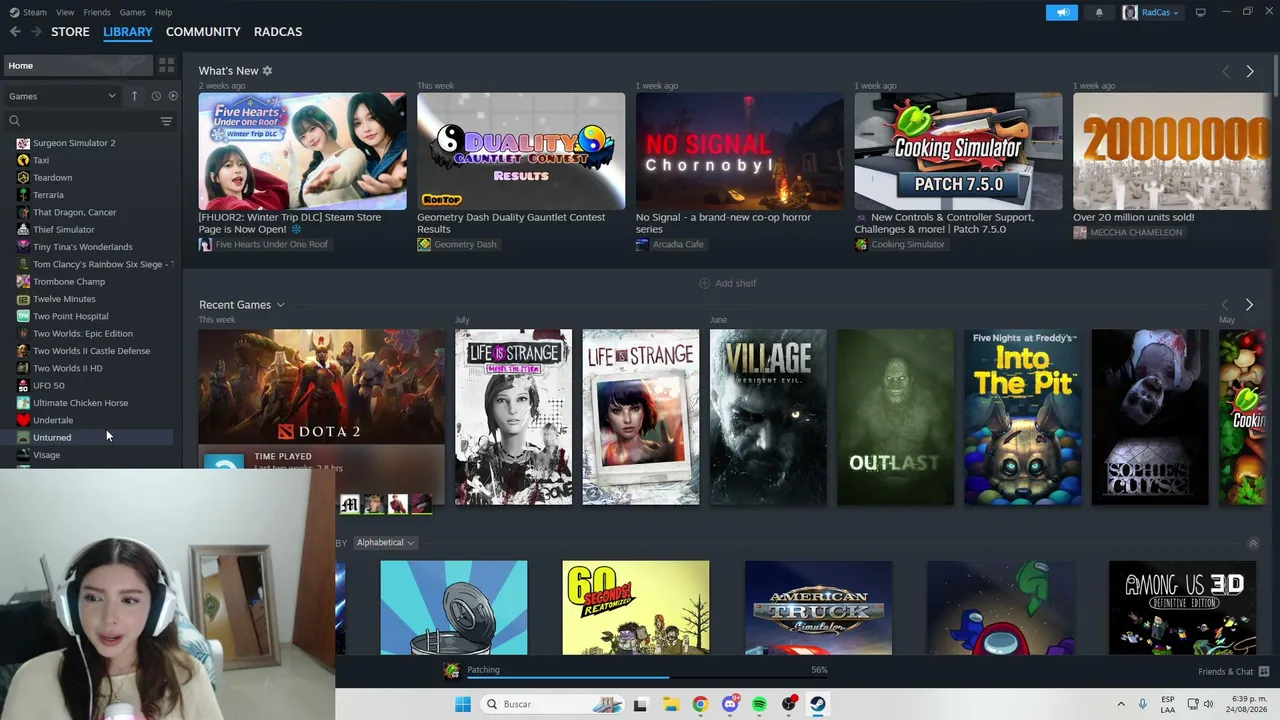The width and height of the screenshot is (1280, 720).
Task: Open the taskbar clock and date
Action: [x=1247, y=704]
